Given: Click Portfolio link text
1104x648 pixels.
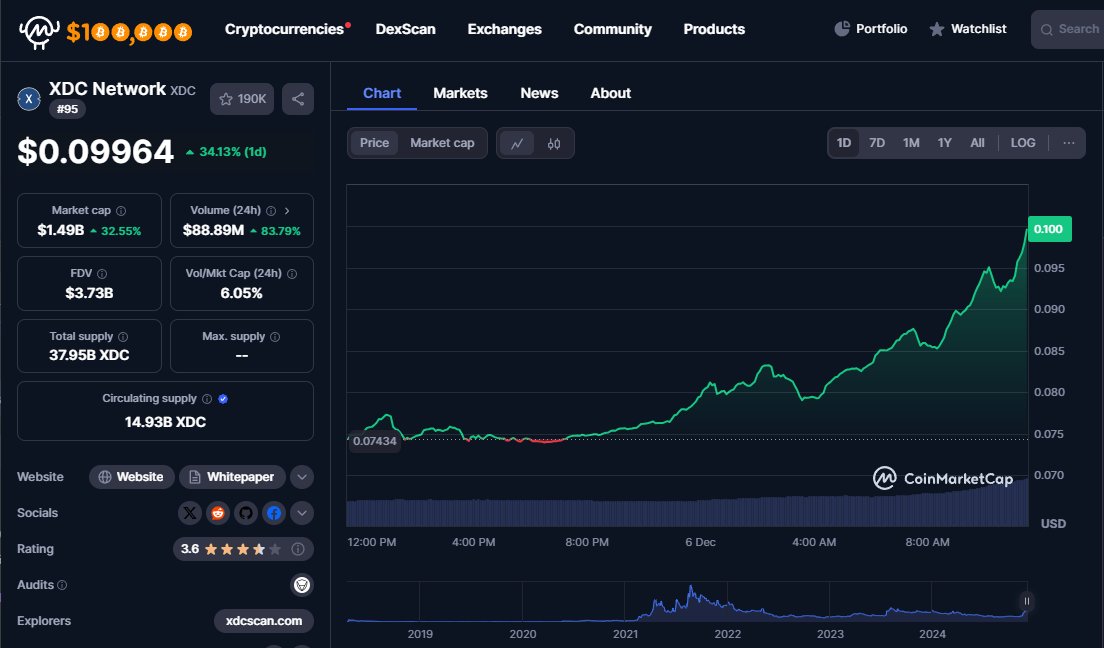Looking at the screenshot, I should tap(882, 29).
